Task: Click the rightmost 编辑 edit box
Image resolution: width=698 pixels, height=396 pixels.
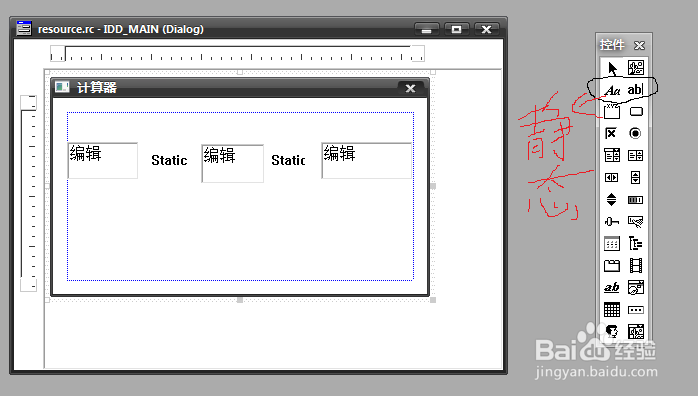Action: tap(366, 161)
